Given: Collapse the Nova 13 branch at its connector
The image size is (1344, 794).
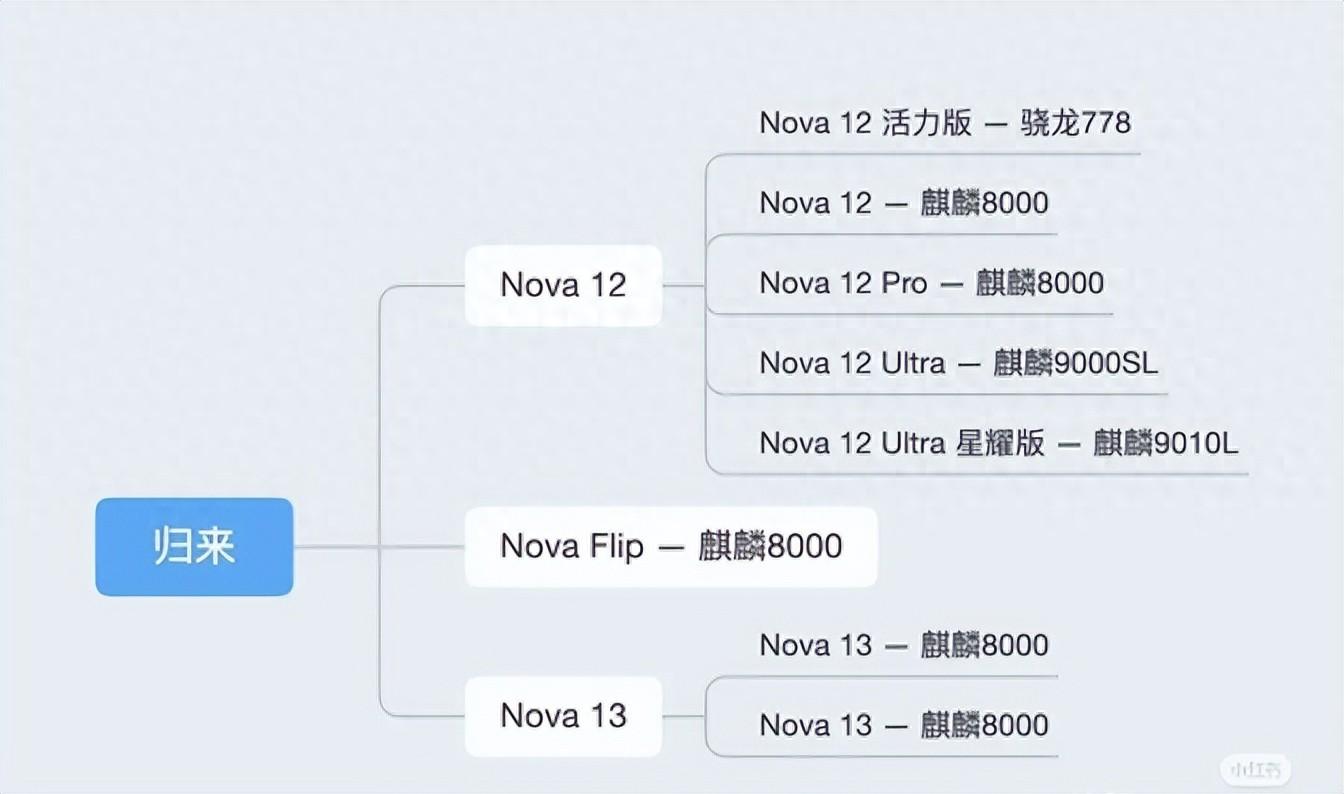Looking at the screenshot, I should click(x=685, y=716).
